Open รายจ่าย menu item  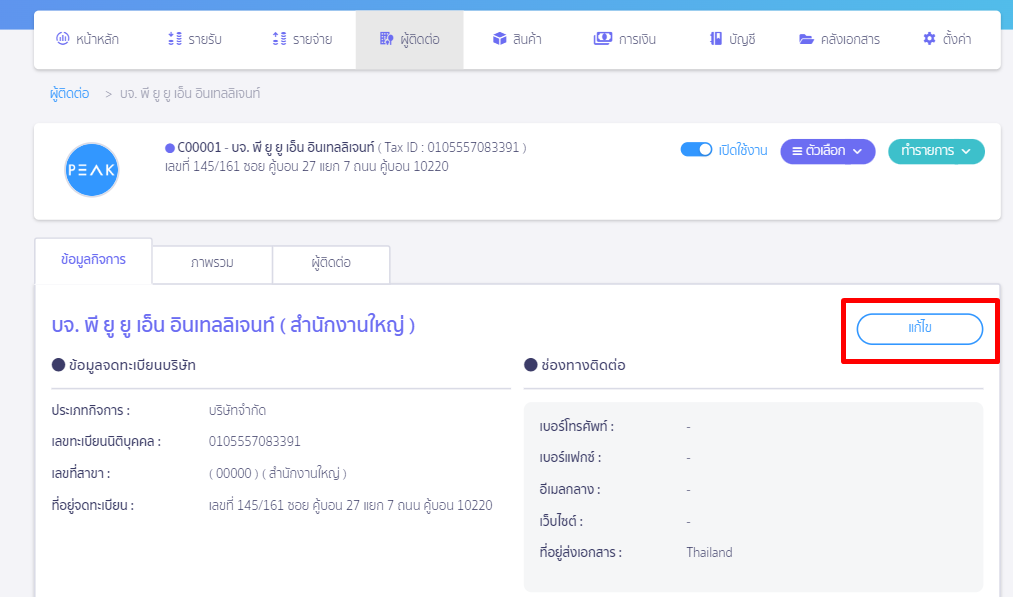click(302, 39)
